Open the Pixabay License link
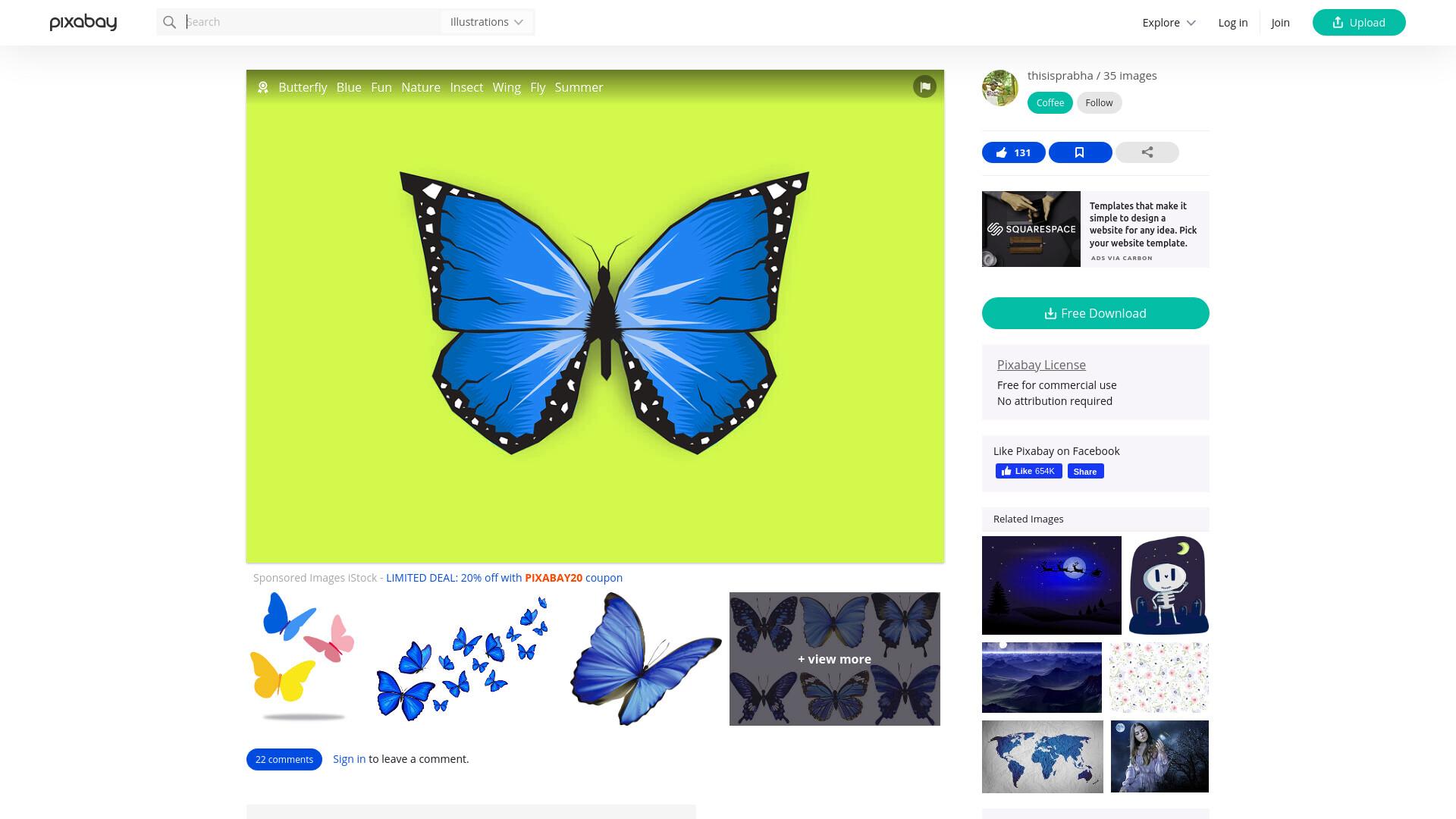The height and width of the screenshot is (819, 1456). tap(1041, 365)
